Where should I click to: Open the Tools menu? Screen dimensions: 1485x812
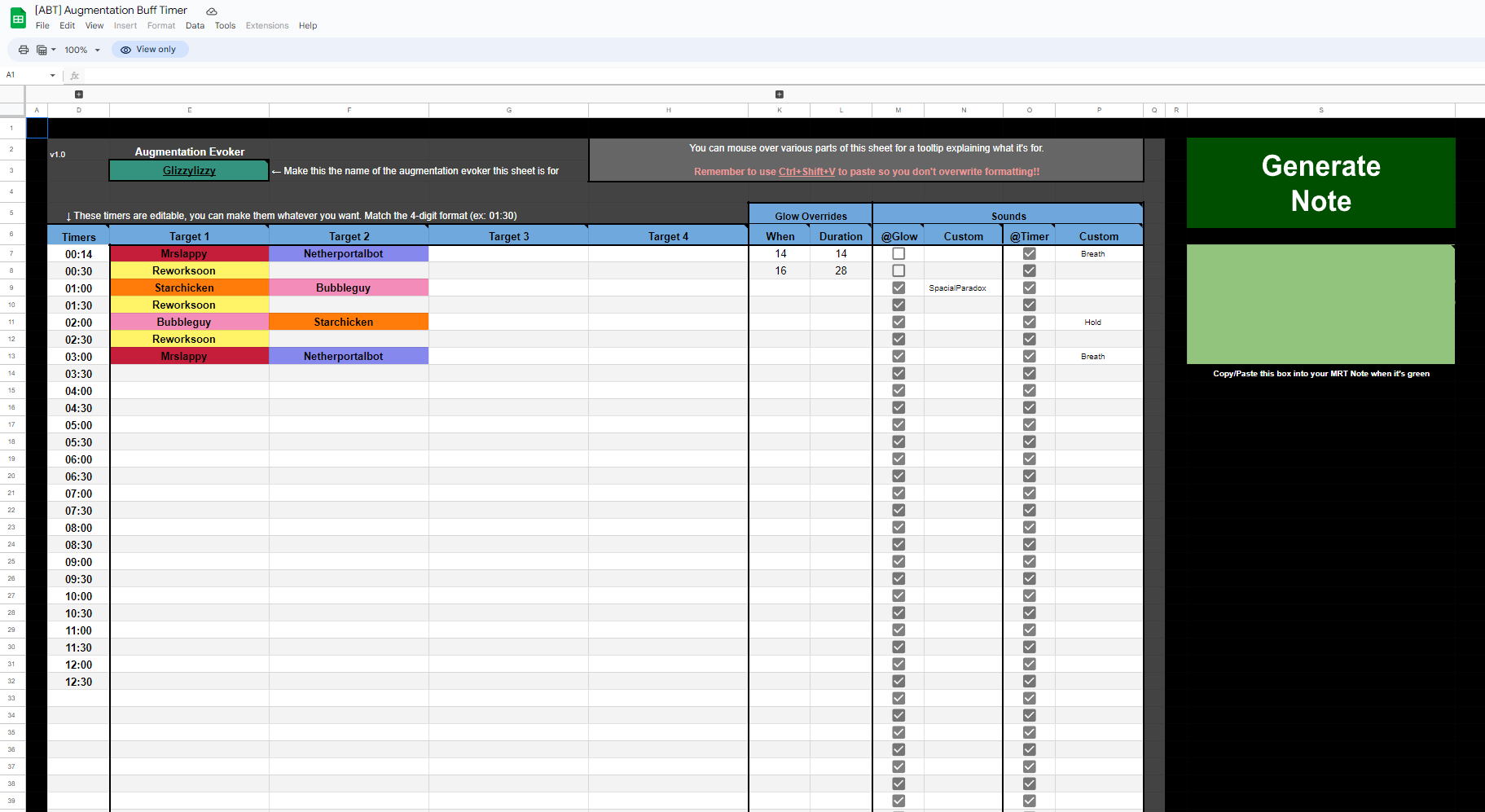pos(225,26)
